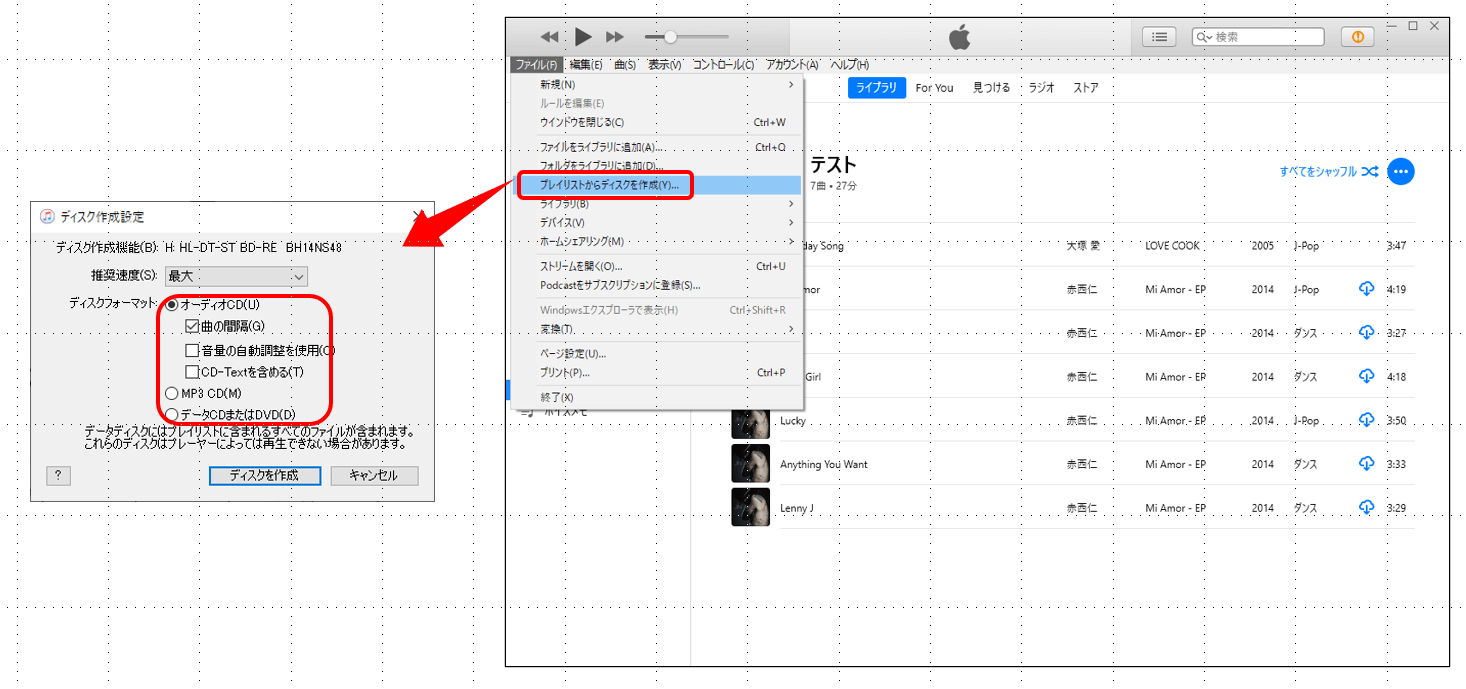Open the 推奨速度 dropdown showing 最大
The image size is (1466, 689).
tap(236, 275)
